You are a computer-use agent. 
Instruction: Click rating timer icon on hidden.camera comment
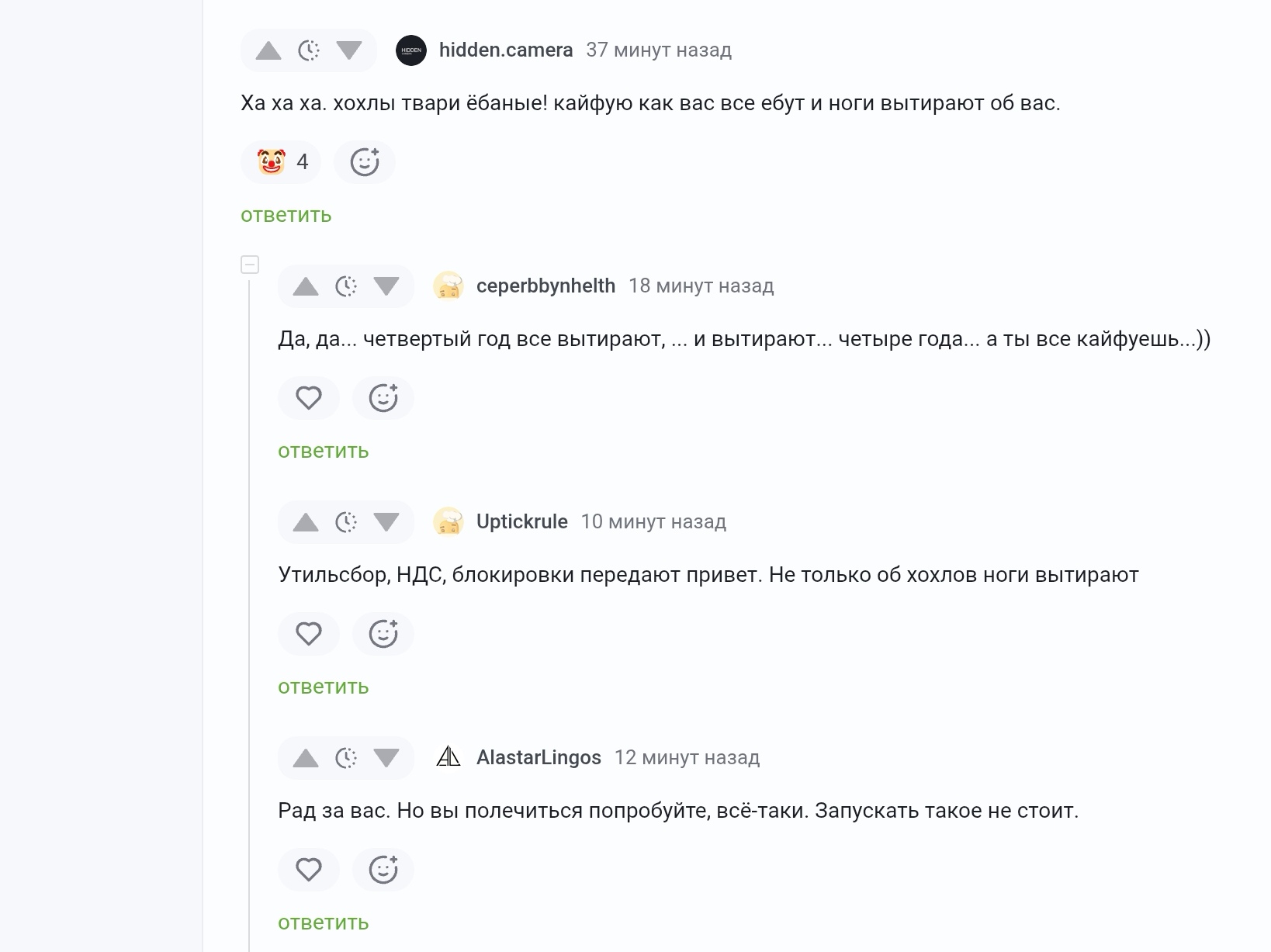pos(309,51)
